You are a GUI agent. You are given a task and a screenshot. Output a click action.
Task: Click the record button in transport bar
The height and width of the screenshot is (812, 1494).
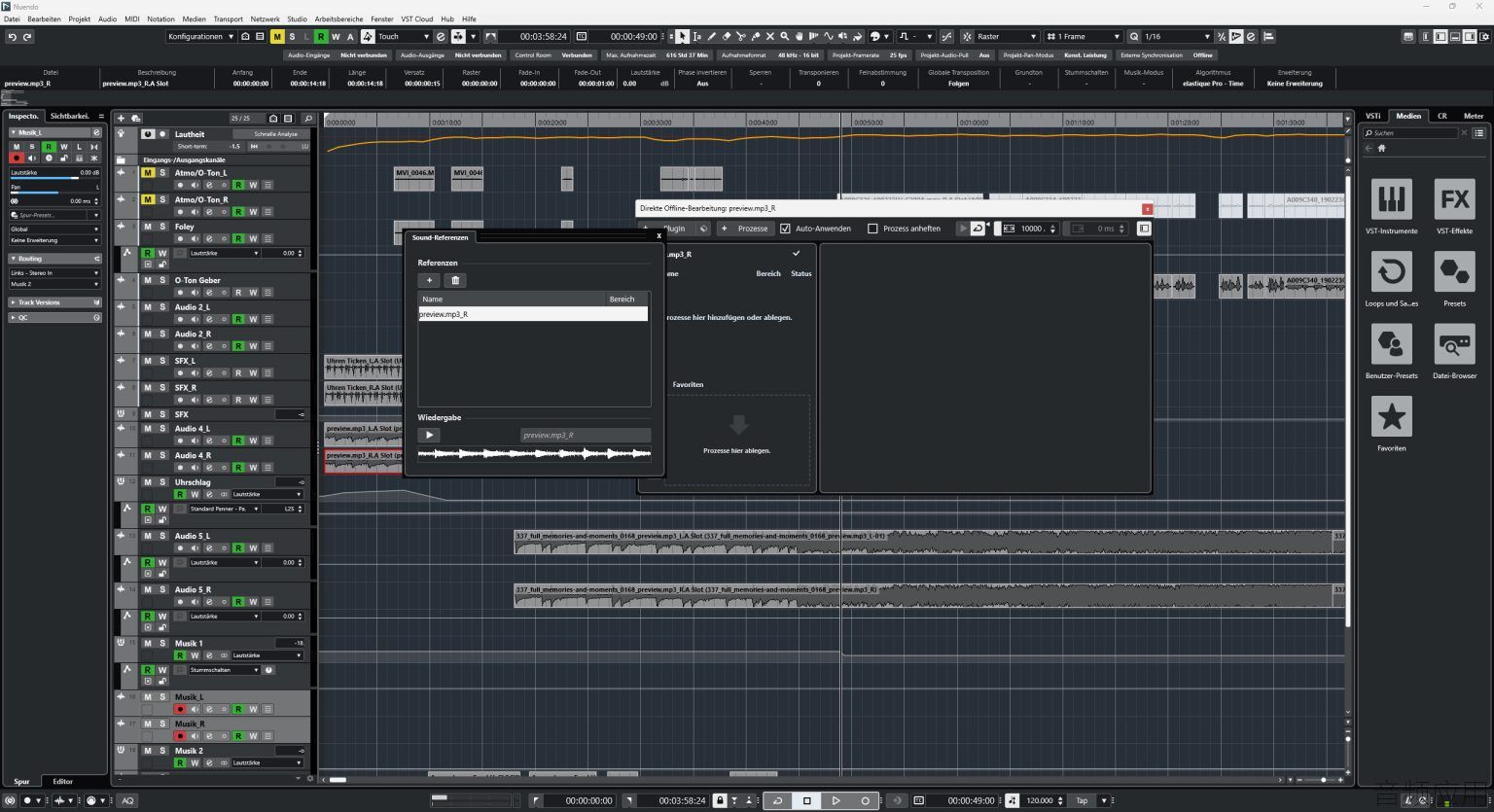click(x=865, y=800)
